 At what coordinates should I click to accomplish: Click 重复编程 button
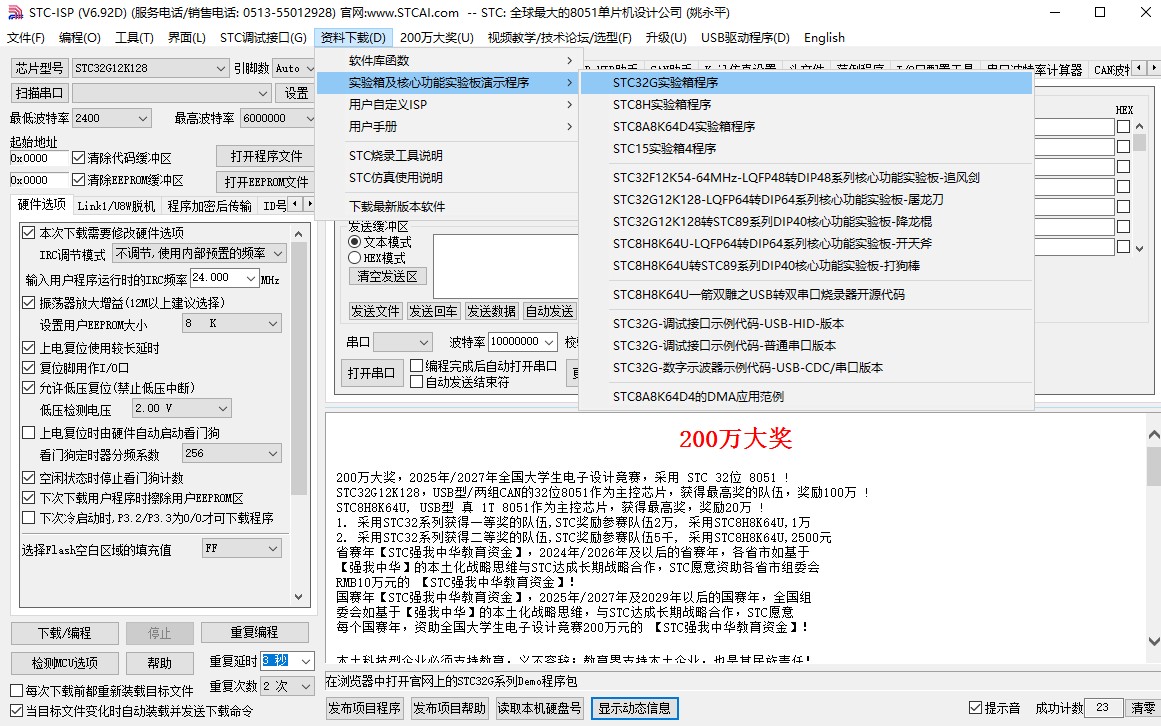[x=254, y=633]
